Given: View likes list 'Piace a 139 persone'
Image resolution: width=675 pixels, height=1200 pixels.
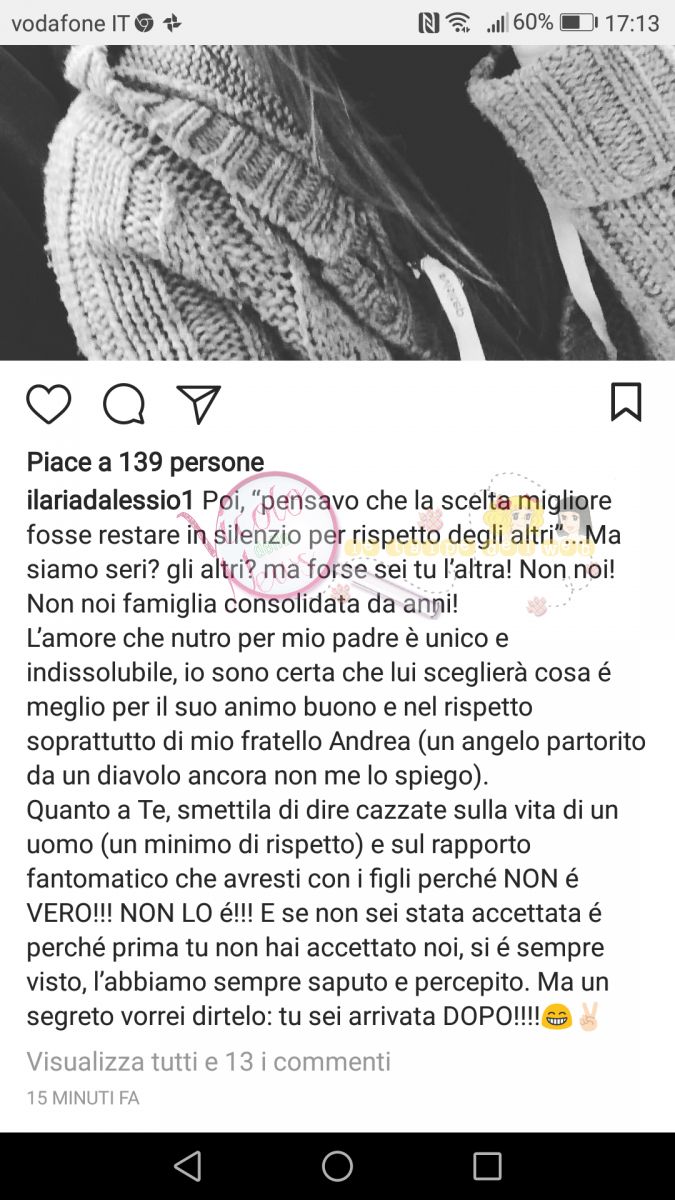Looking at the screenshot, I should pos(145,462).
